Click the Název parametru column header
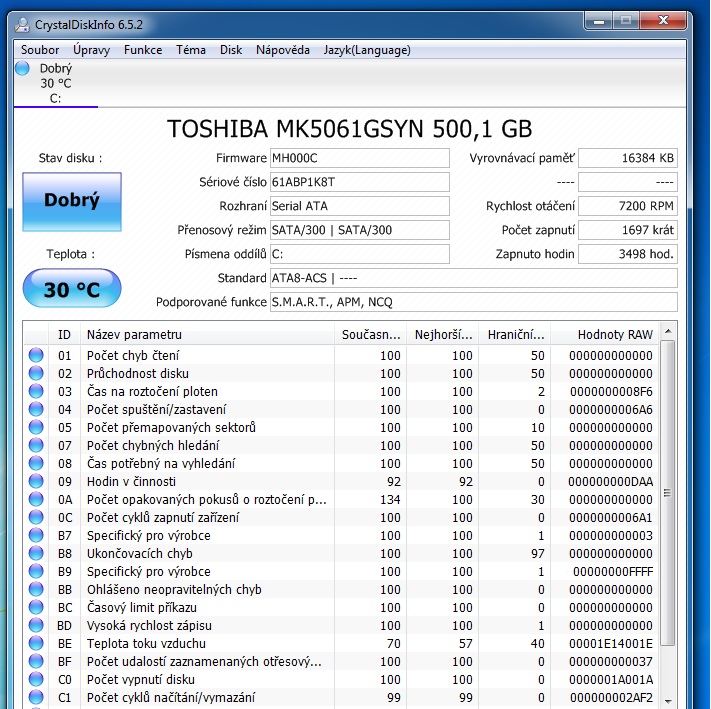Image resolution: width=711 pixels, height=709 pixels. click(x=207, y=335)
